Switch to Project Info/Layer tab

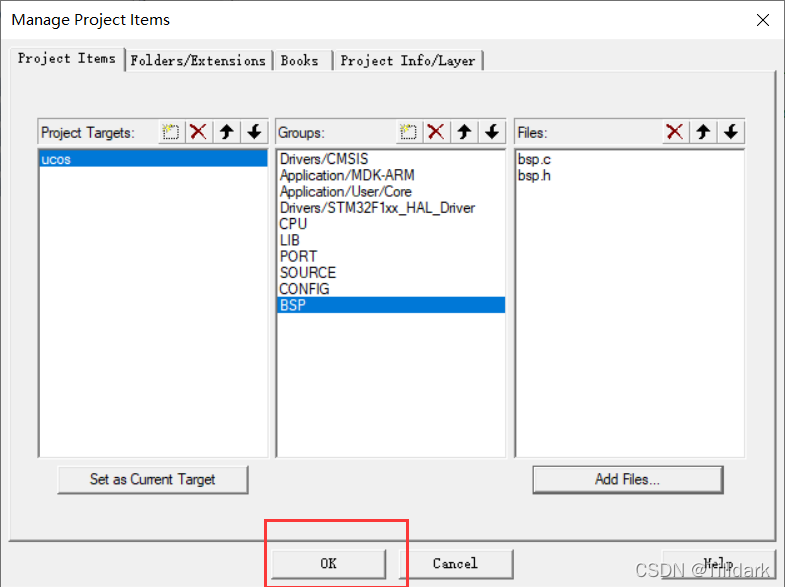[408, 61]
